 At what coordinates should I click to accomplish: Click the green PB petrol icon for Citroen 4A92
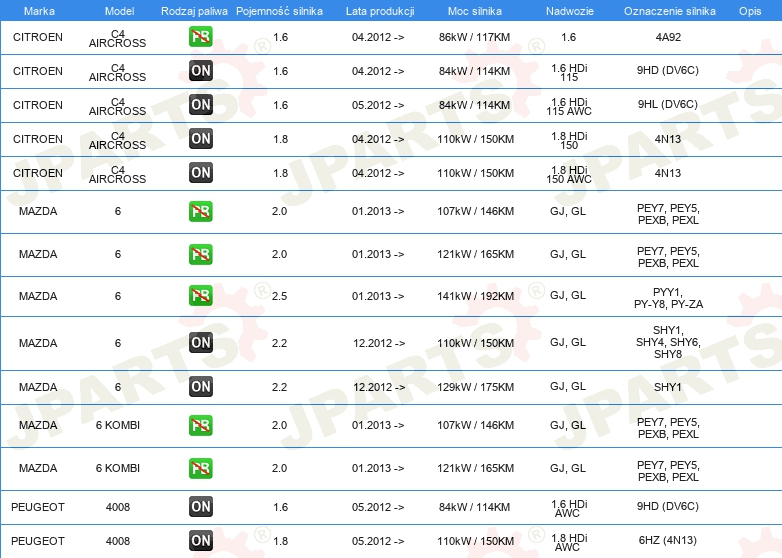[201, 37]
